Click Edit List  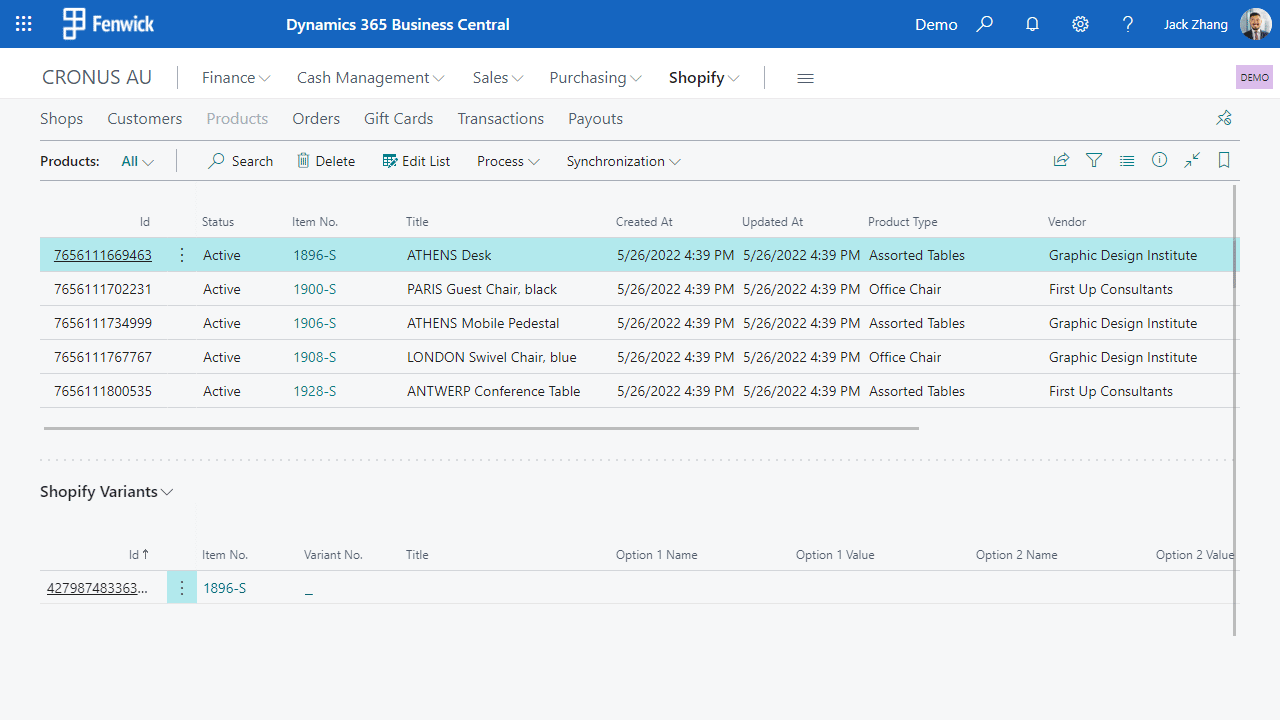[416, 161]
